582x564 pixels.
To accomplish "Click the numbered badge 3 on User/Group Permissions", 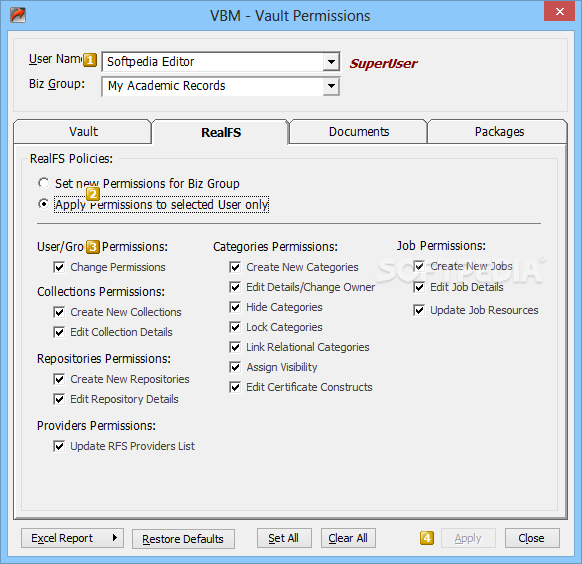I will (93, 247).
